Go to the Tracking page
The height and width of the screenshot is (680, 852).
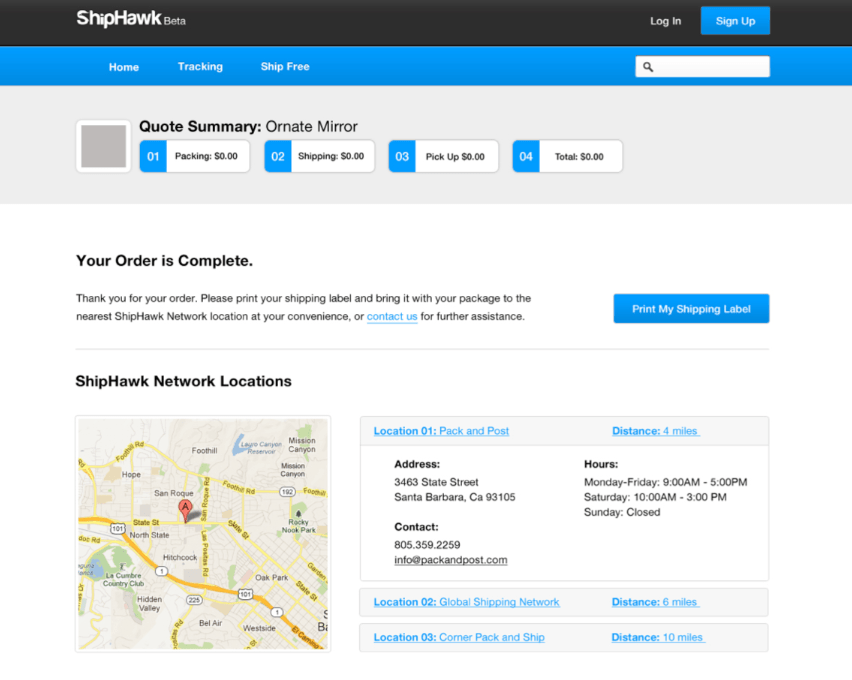(x=200, y=67)
